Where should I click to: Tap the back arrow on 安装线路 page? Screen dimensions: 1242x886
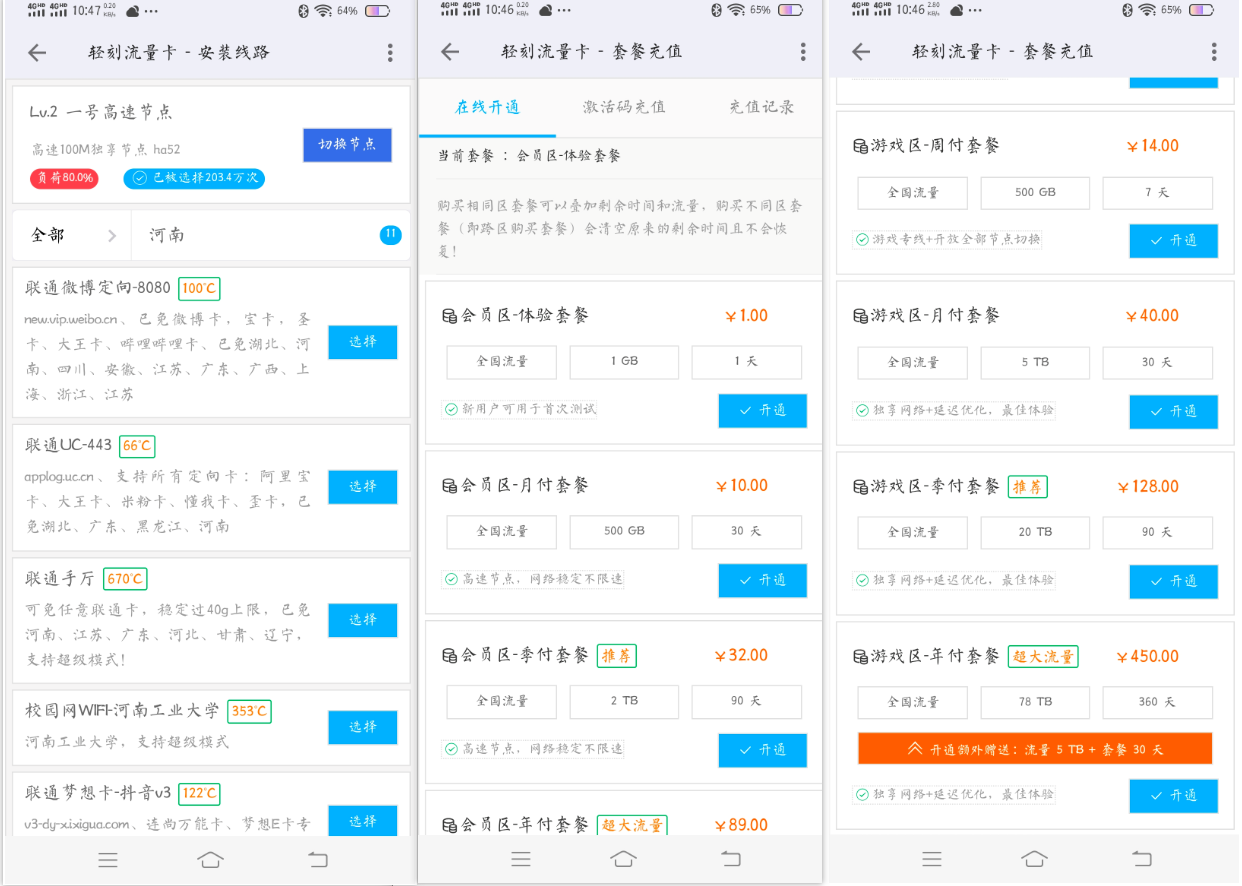pos(37,52)
